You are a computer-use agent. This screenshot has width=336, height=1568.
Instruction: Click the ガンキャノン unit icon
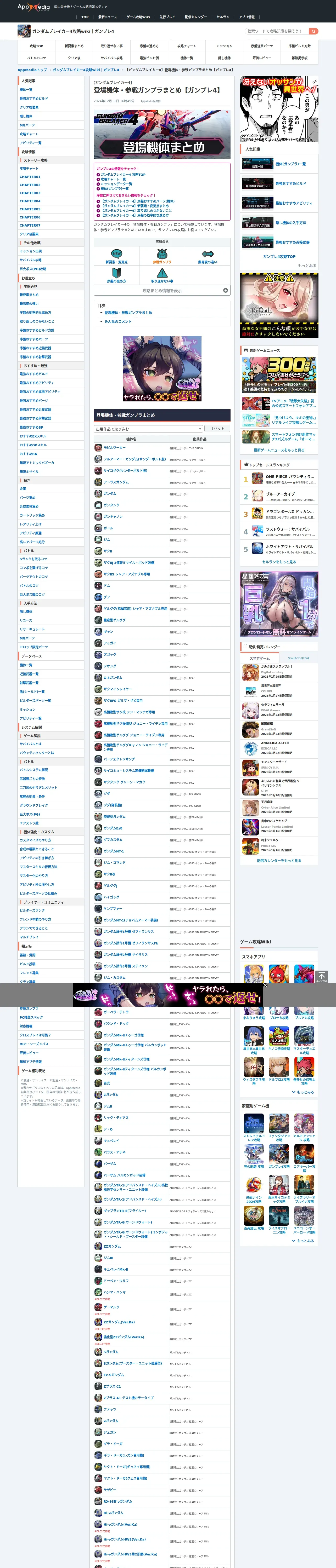click(x=98, y=517)
